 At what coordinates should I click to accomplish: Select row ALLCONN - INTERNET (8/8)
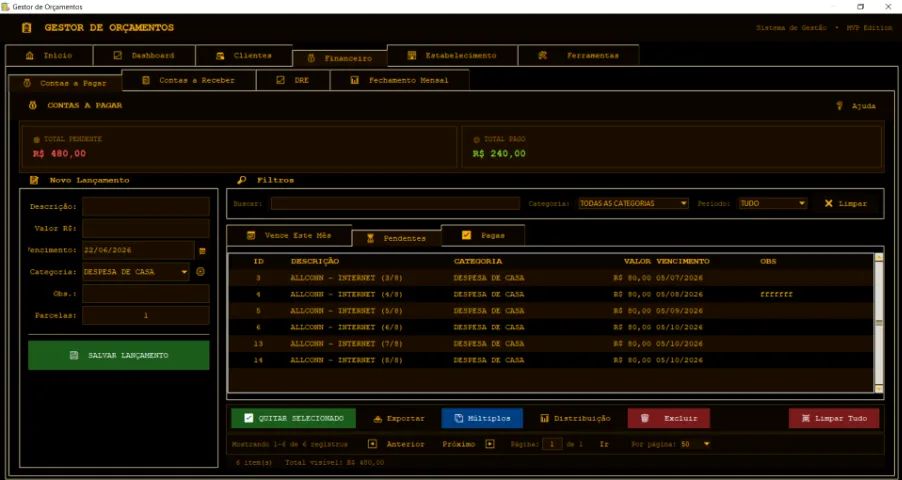pos(551,360)
